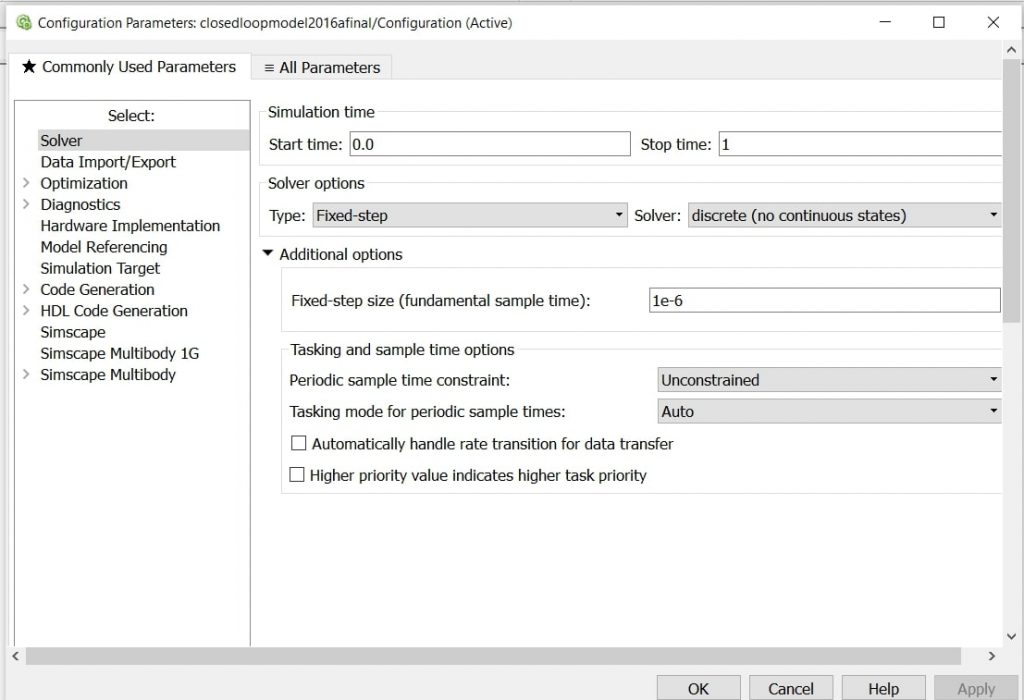Click the Apply button
The image size is (1024, 700).
[x=976, y=688]
